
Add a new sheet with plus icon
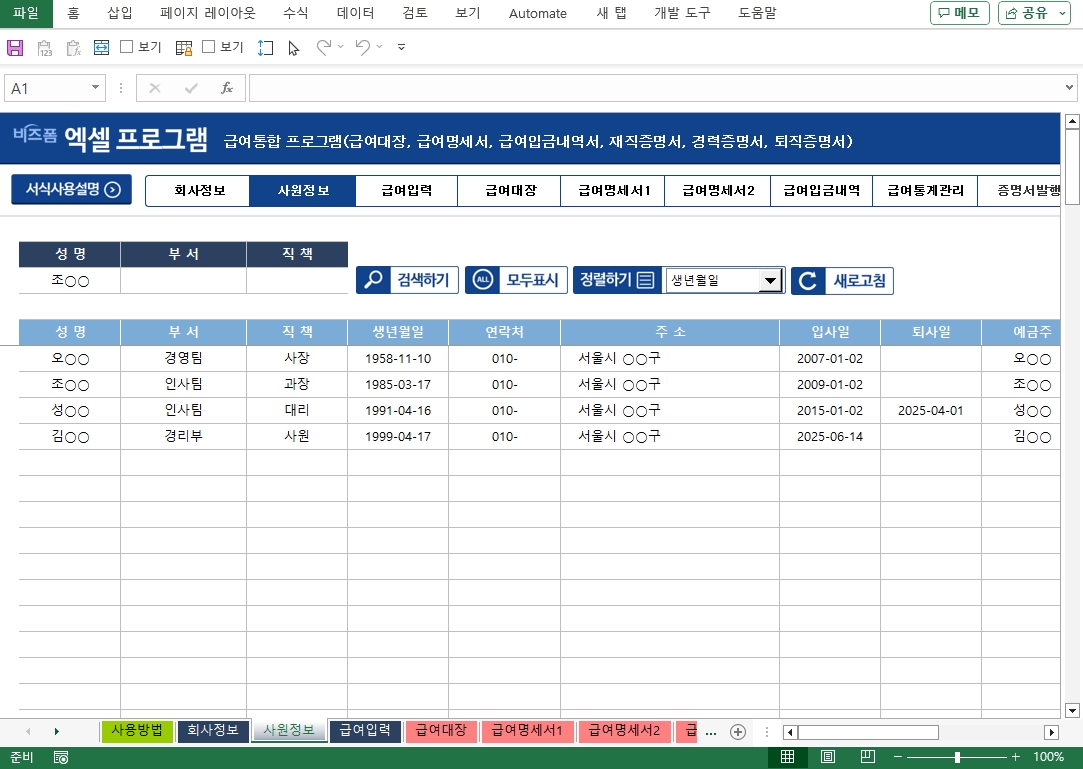[738, 732]
